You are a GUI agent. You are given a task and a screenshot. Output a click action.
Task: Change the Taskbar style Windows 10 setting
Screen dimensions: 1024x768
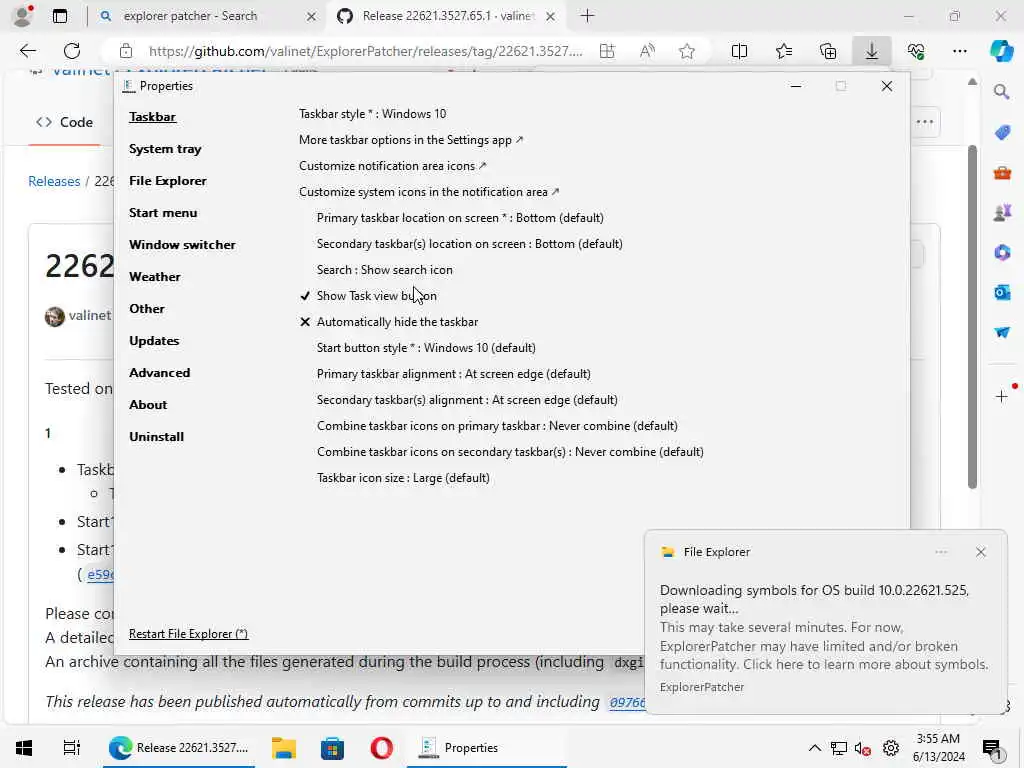pyautogui.click(x=372, y=114)
